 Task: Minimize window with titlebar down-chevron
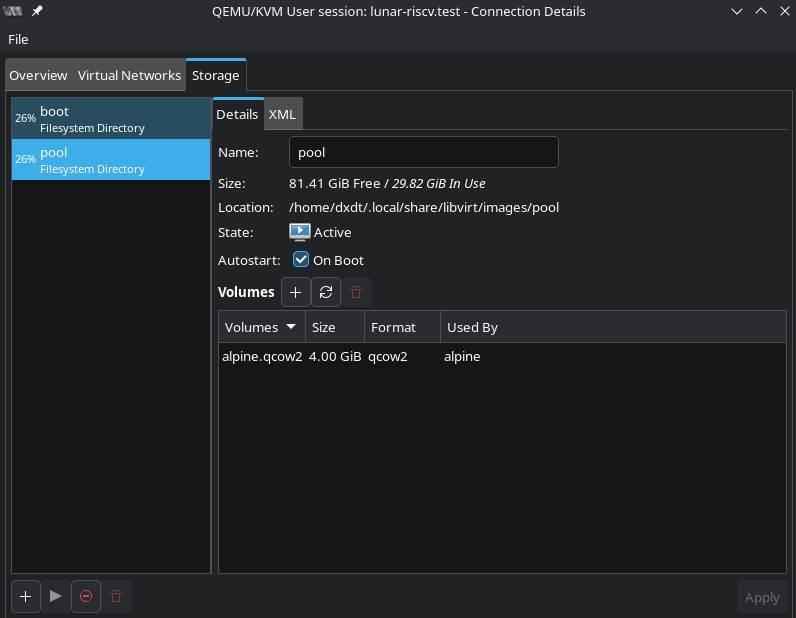pos(737,11)
